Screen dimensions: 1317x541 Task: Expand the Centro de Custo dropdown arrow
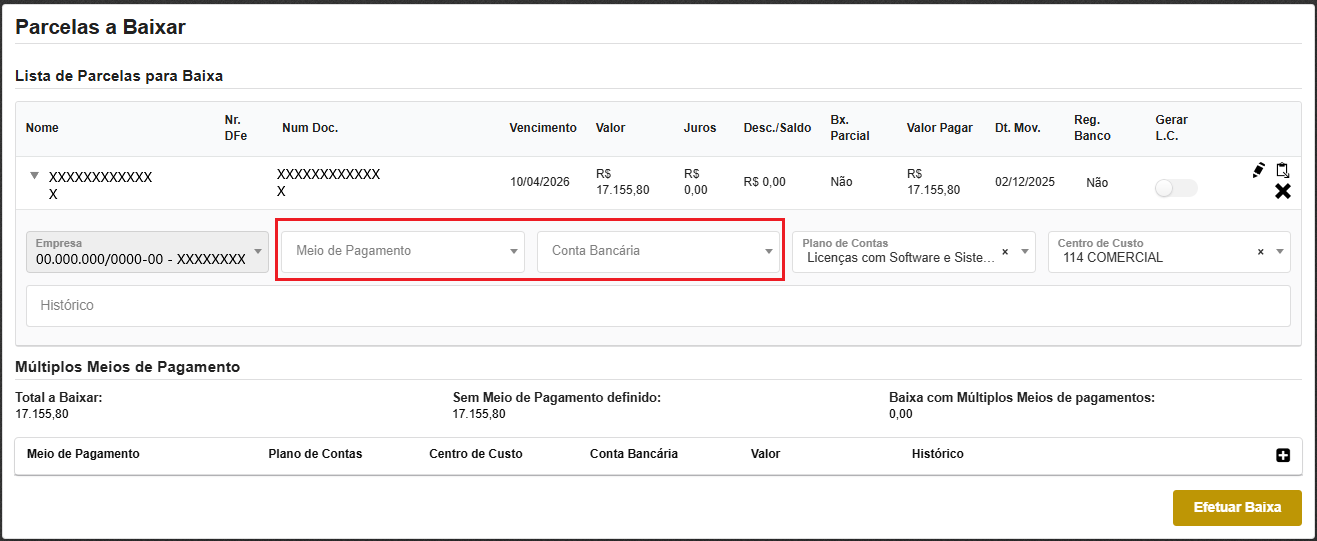pos(1280,252)
